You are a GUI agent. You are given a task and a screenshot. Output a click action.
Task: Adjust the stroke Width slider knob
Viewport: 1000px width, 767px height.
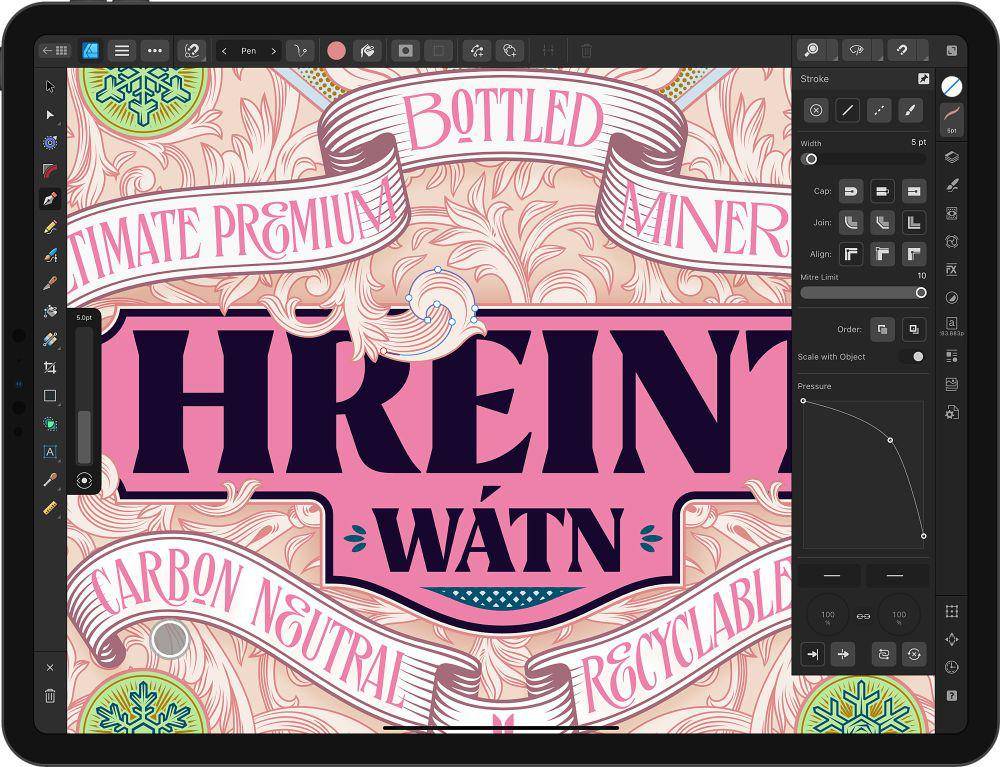tap(811, 159)
